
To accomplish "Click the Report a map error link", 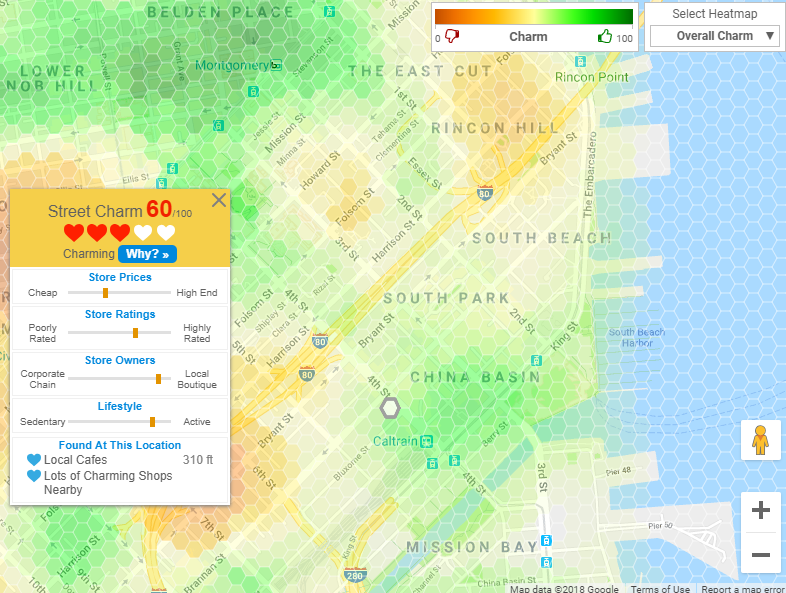I will point(742,588).
